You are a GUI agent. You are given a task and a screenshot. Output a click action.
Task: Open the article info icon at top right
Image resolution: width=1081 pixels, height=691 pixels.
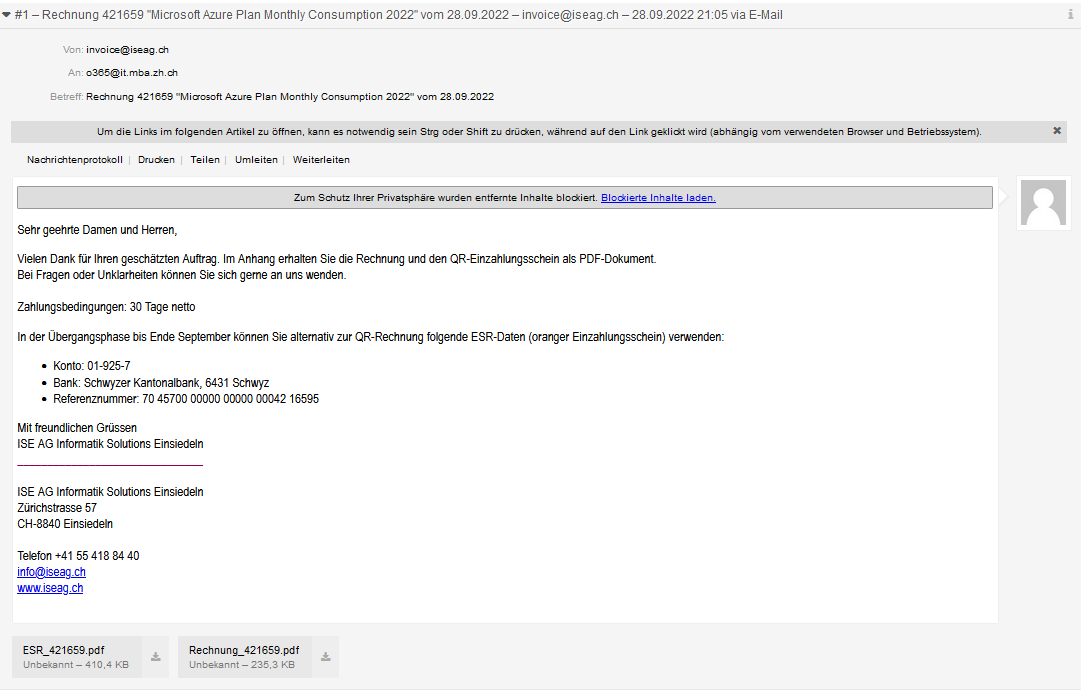tap(1071, 14)
